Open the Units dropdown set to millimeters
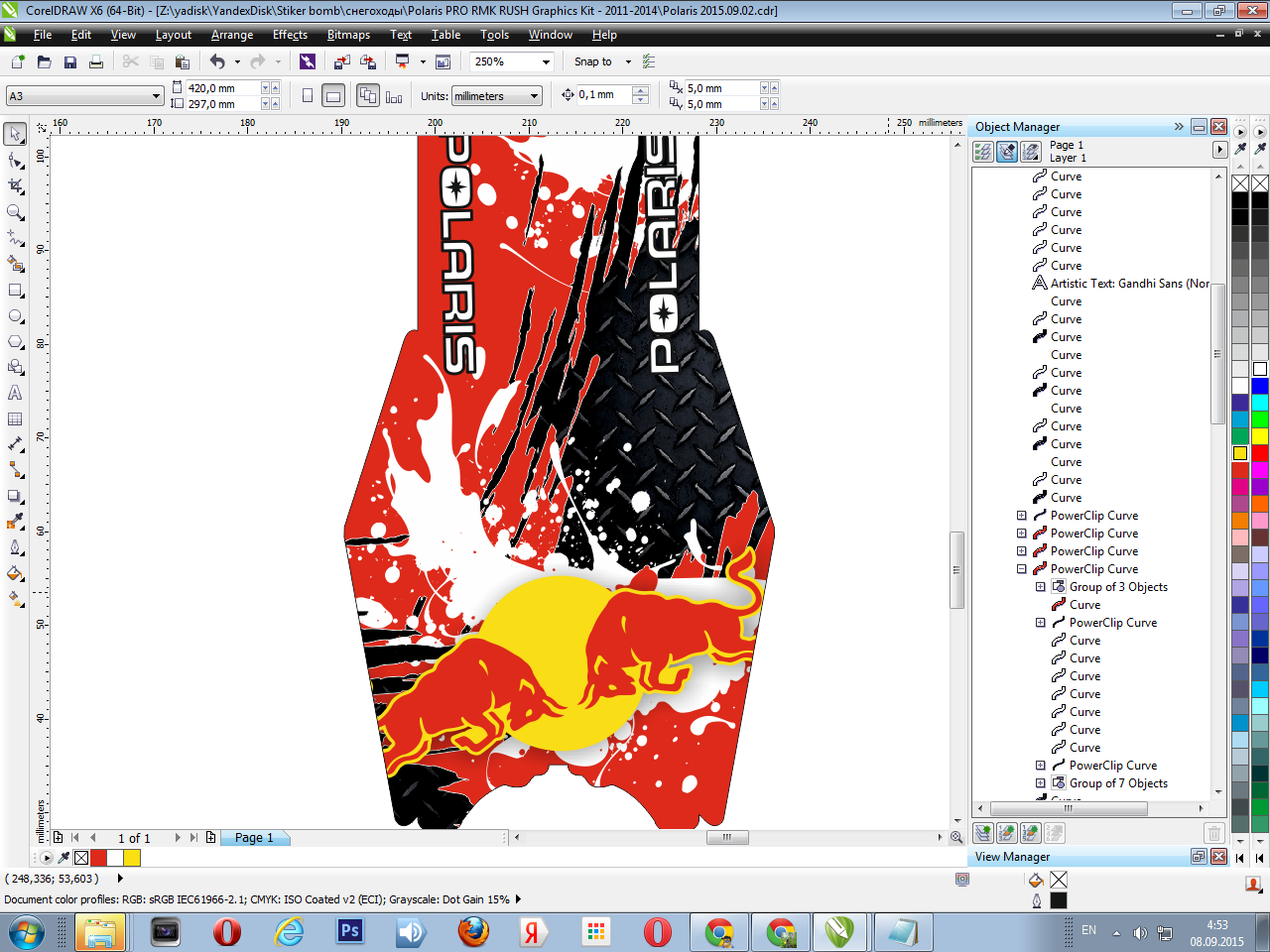This screenshot has width=1270, height=952. tap(535, 96)
